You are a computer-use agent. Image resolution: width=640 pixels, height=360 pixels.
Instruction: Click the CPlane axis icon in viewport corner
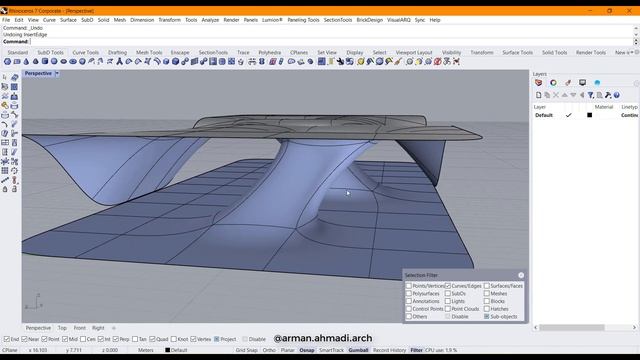click(34, 302)
